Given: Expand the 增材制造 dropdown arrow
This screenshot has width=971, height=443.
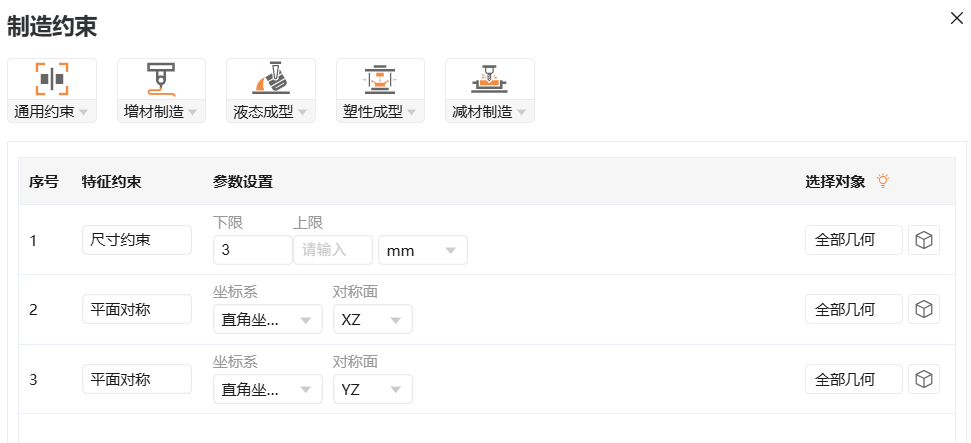Looking at the screenshot, I should 193,113.
